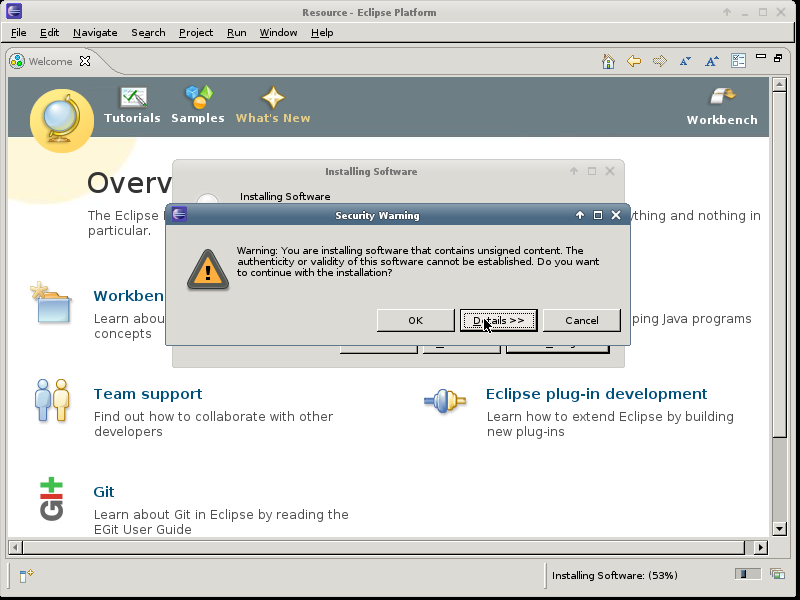Click the Git logo icon
800x600 pixels.
point(52,499)
